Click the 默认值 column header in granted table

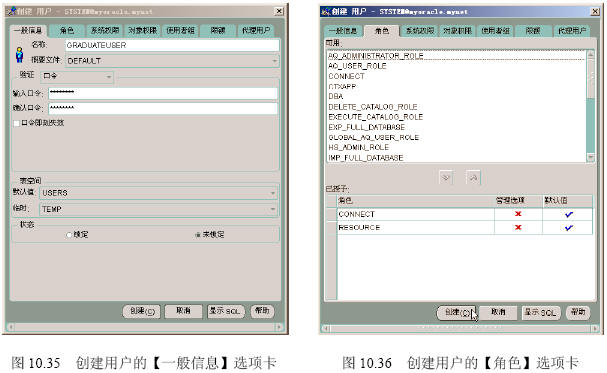567,200
